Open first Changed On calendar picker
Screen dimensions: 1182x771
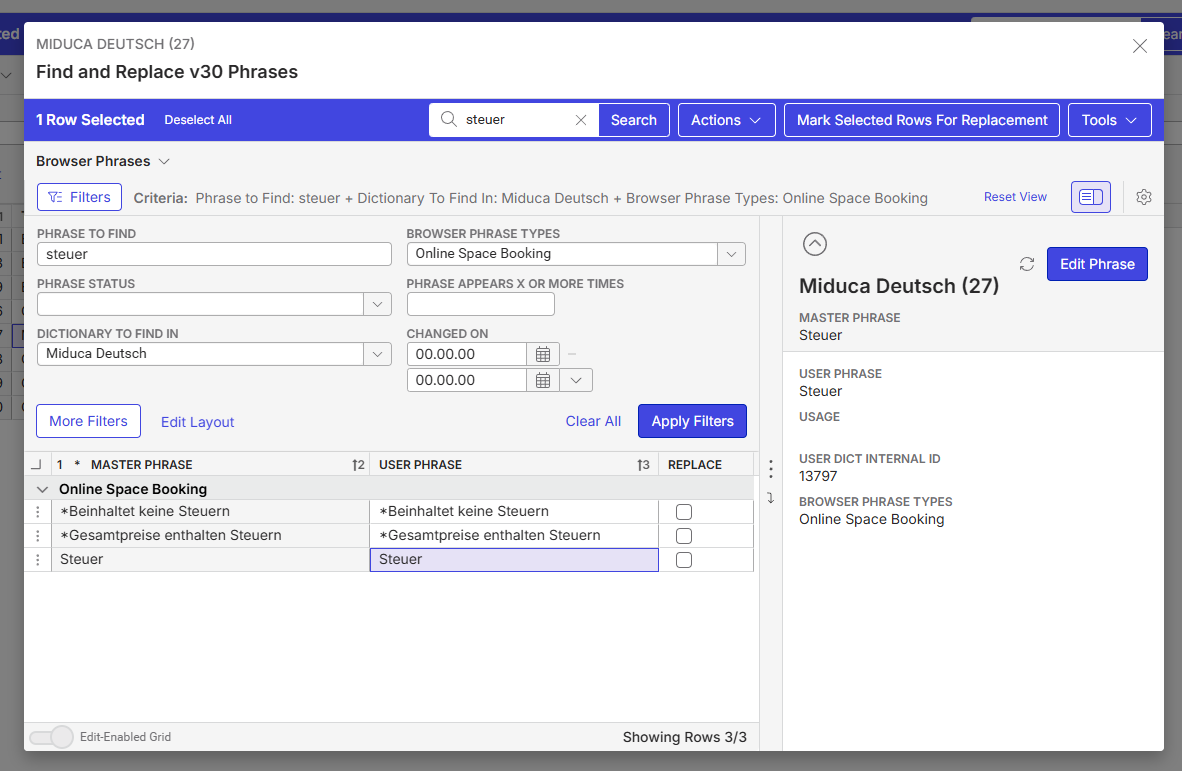pos(543,354)
